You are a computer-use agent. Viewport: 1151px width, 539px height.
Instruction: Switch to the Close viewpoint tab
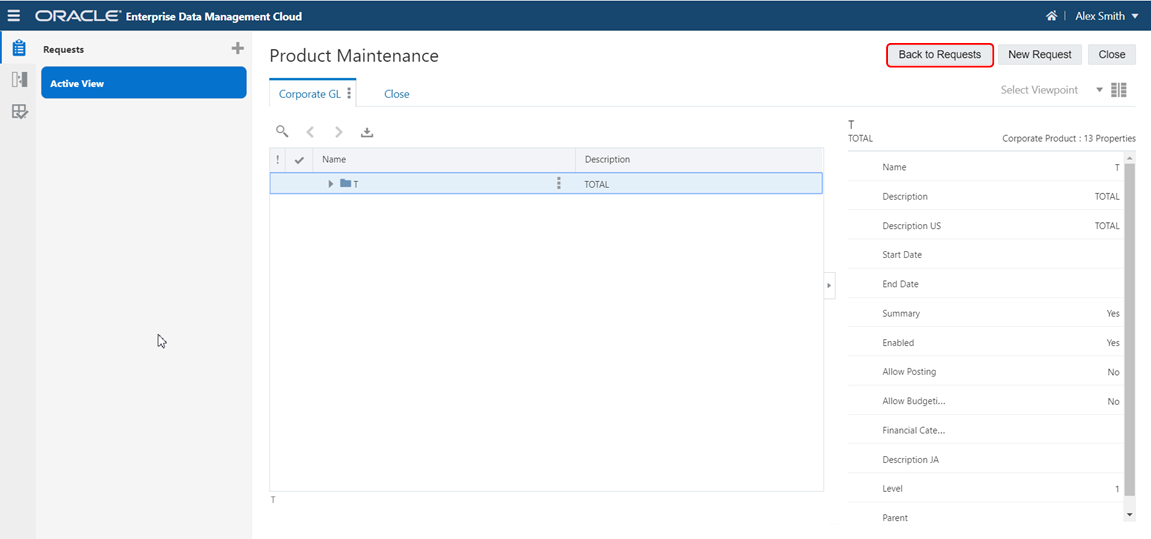pos(396,94)
